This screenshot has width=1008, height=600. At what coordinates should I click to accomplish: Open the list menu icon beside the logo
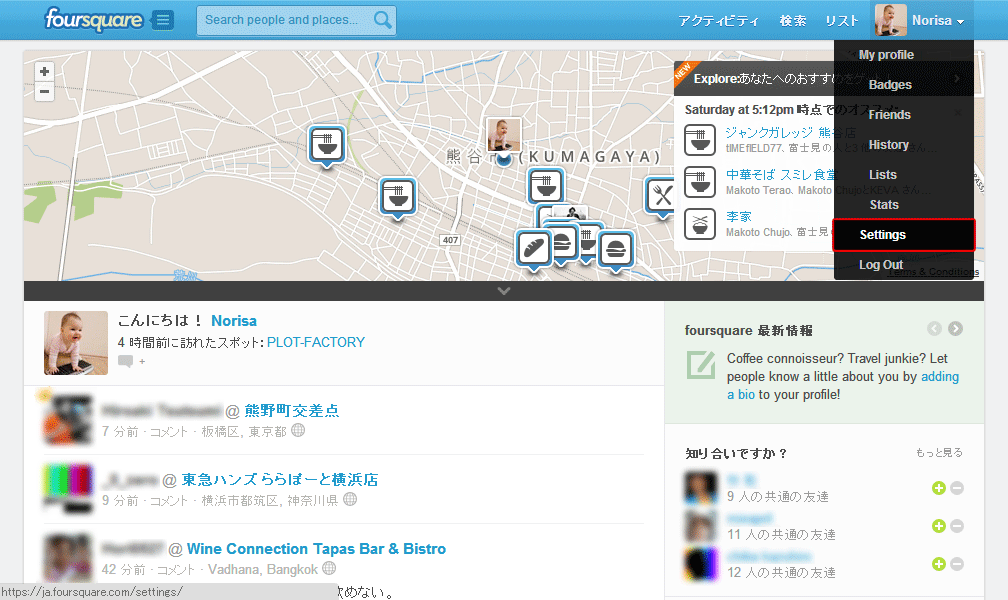pyautogui.click(x=163, y=21)
